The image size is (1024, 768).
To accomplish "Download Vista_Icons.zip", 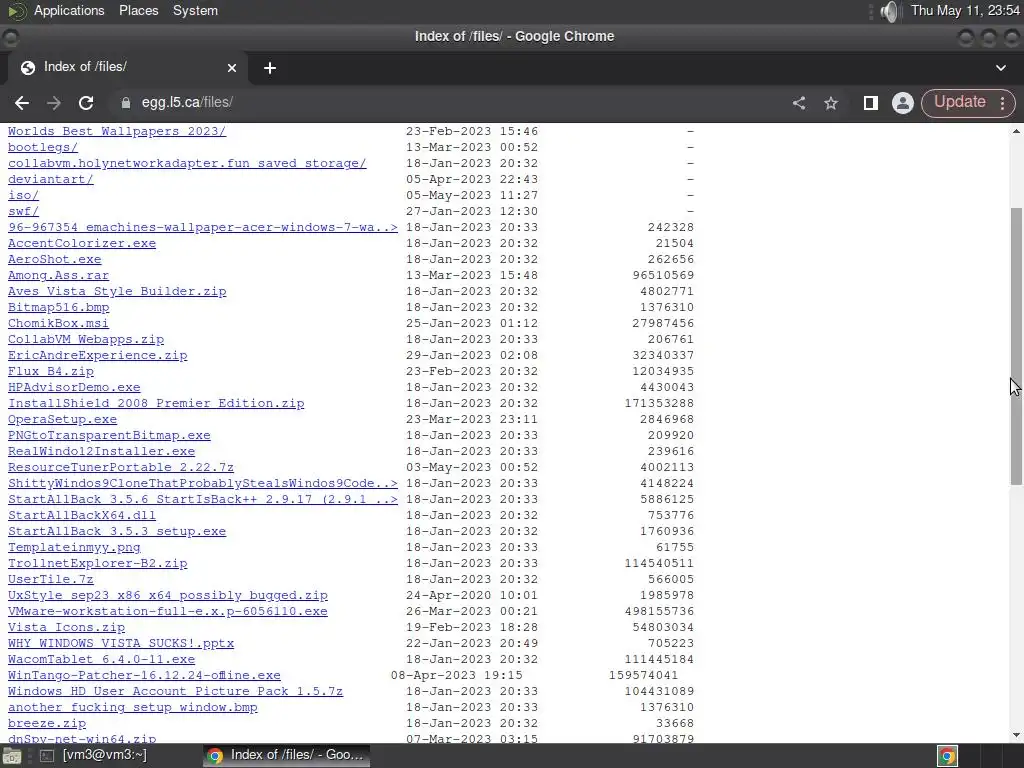I will click(x=66, y=628).
